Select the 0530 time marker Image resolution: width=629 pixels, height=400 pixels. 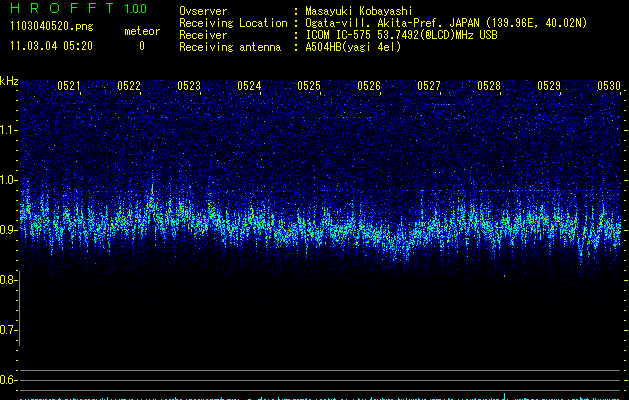tap(609, 87)
